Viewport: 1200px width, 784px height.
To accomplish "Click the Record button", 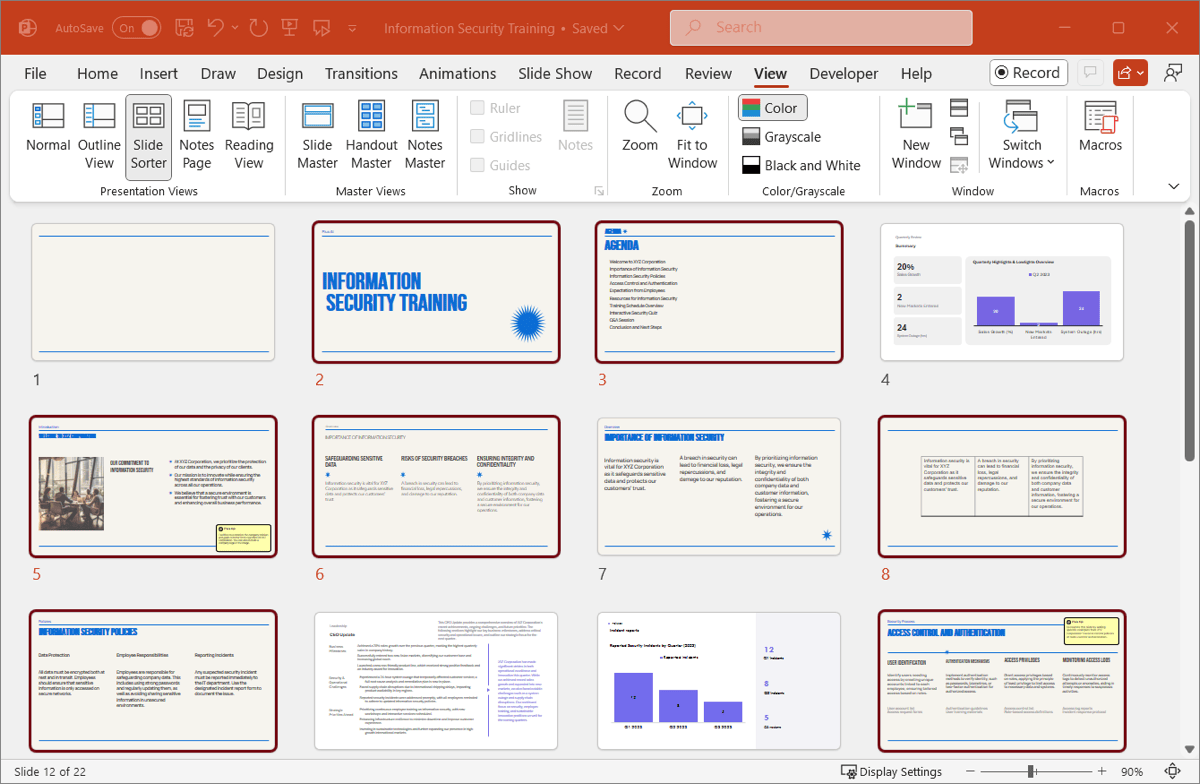I will 1027,72.
